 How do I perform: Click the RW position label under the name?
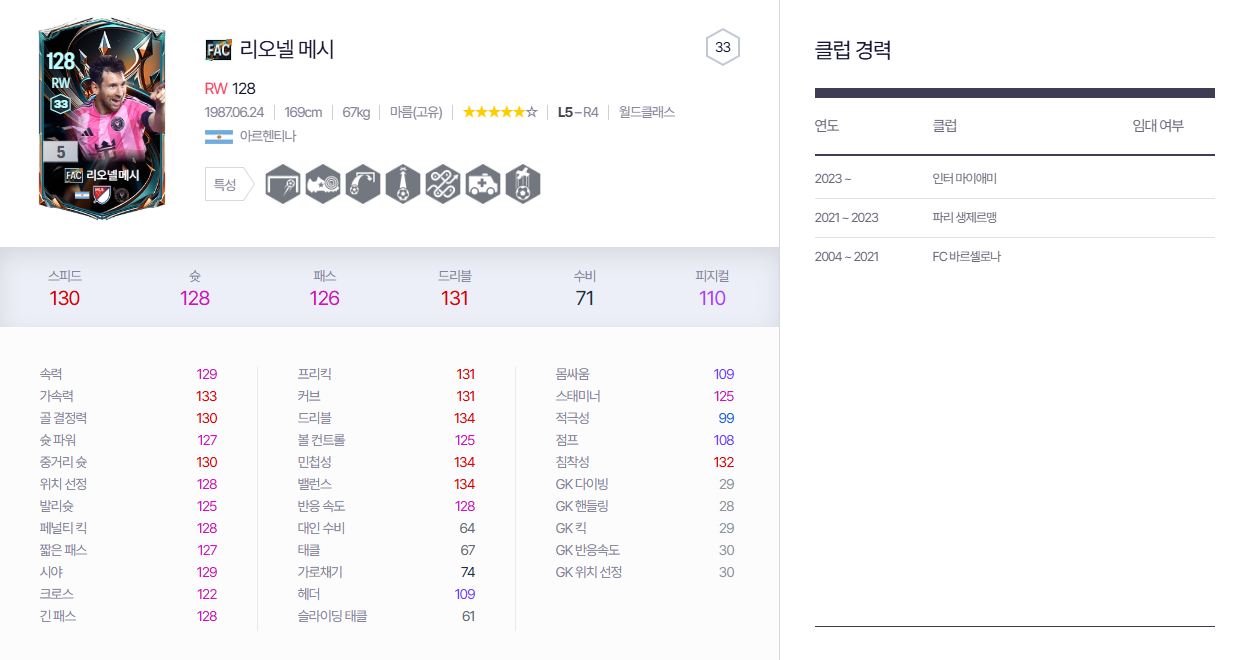click(216, 88)
